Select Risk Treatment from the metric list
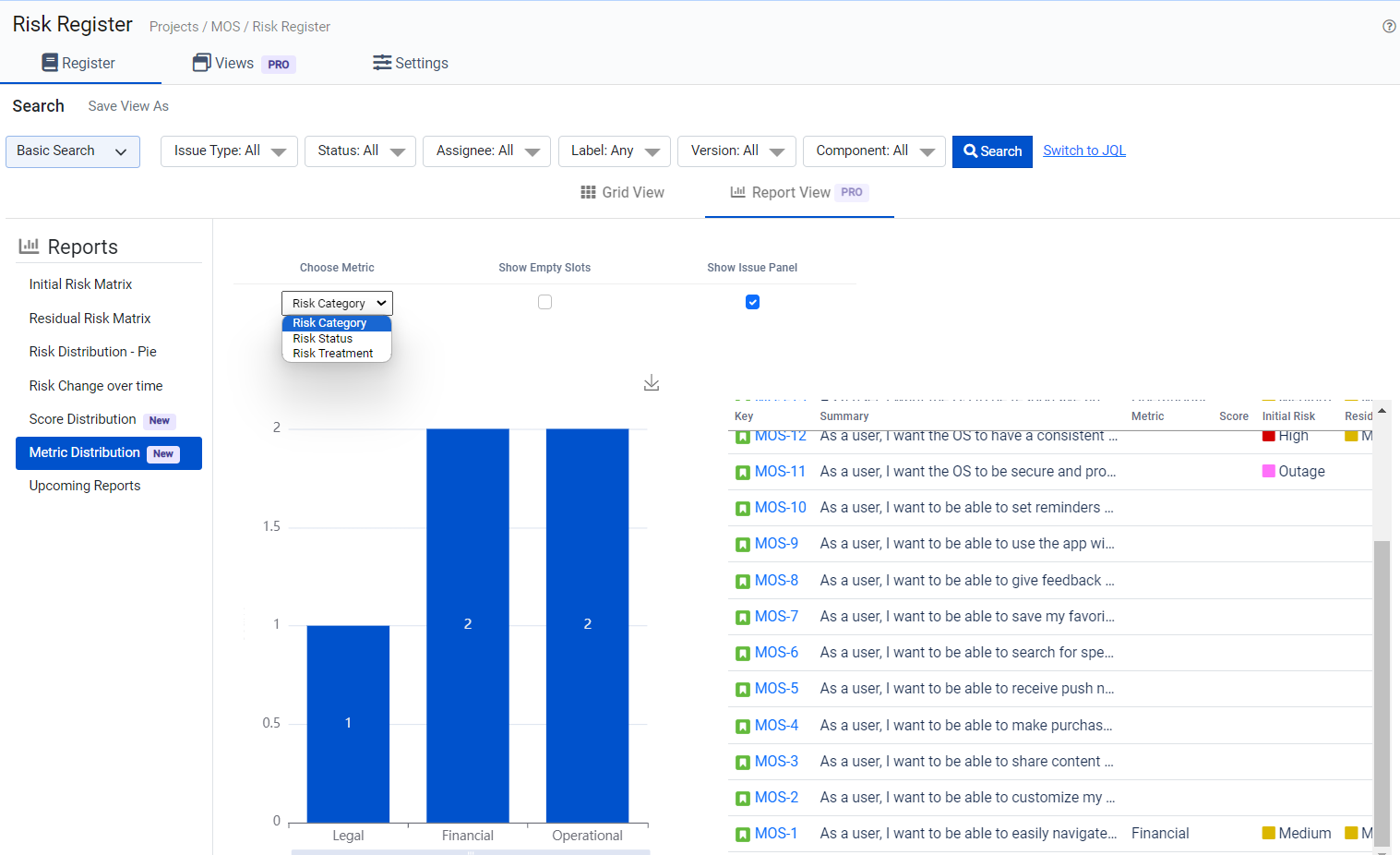Image resolution: width=1400 pixels, height=855 pixels. (x=333, y=354)
